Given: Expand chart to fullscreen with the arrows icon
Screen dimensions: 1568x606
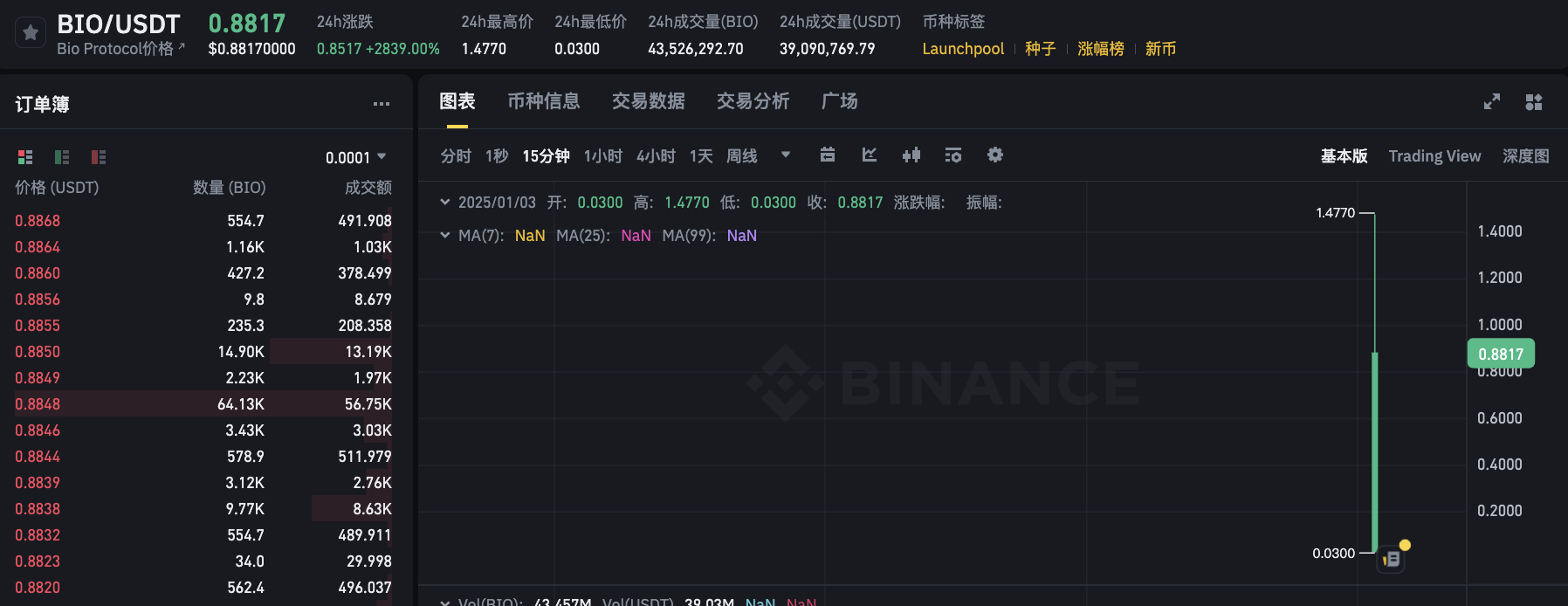Looking at the screenshot, I should [x=1492, y=101].
